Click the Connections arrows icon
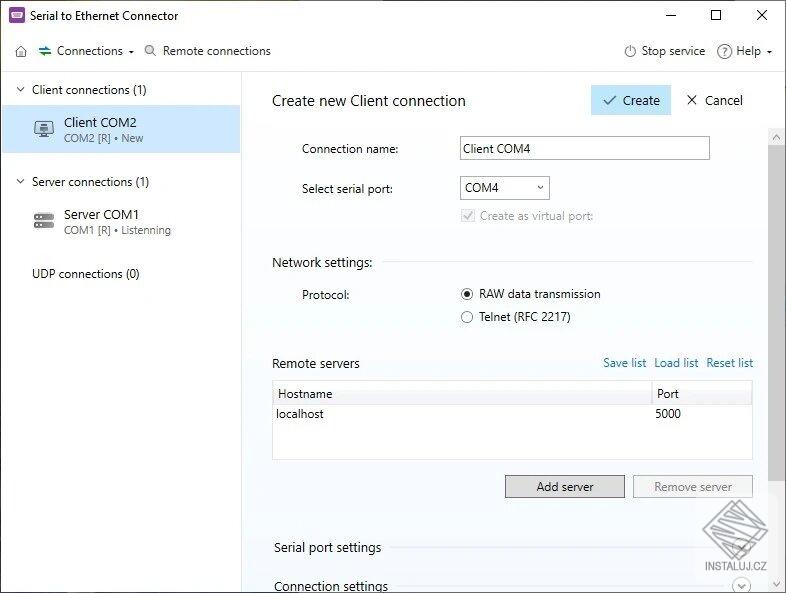 (x=45, y=51)
